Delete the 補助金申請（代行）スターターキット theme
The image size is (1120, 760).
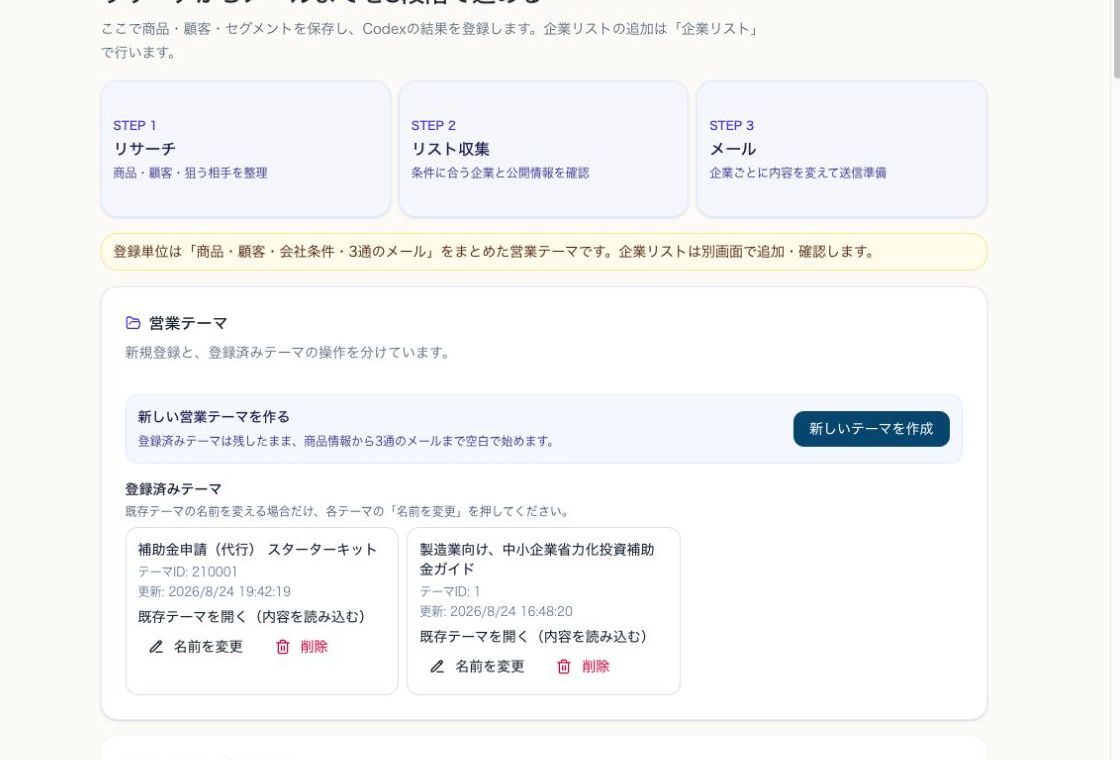pyautogui.click(x=301, y=647)
